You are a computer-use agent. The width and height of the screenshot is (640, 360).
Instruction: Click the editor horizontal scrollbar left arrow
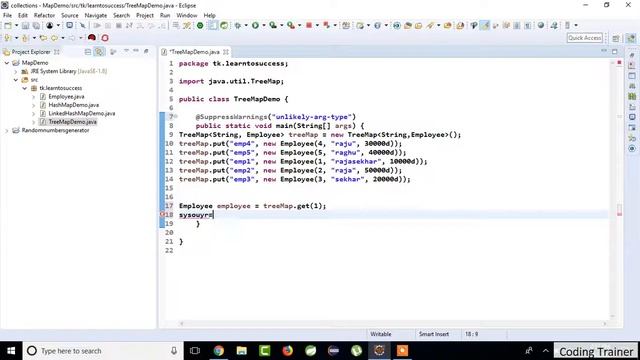coord(182,324)
